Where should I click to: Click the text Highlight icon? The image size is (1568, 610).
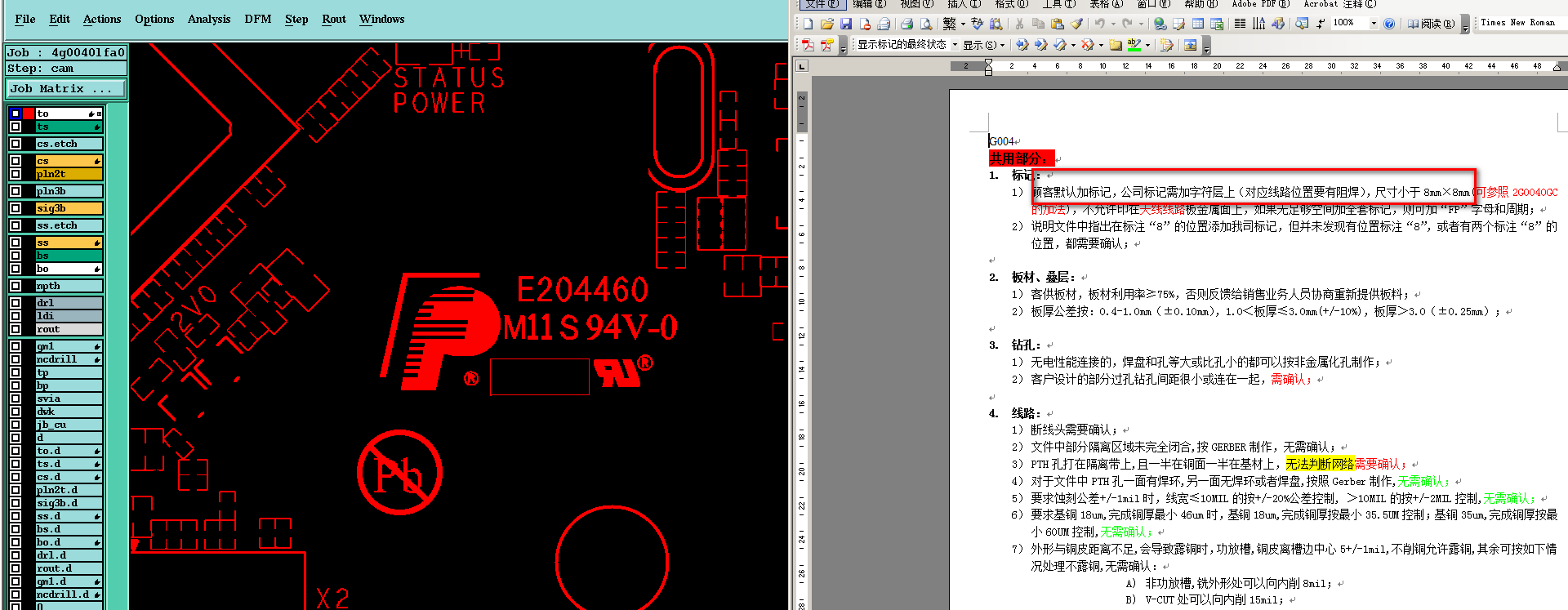click(1134, 45)
